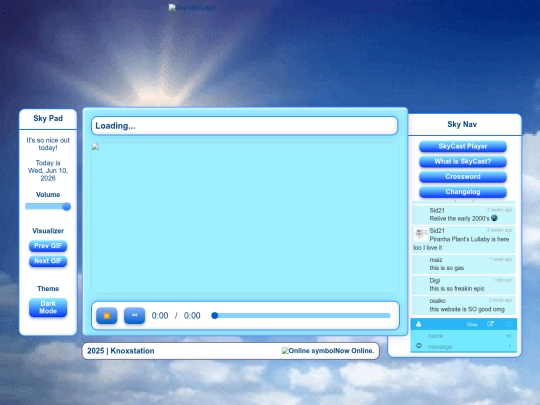This screenshot has height=405, width=540.
Task: Click "this is so freakin epic" message
Action: (457, 289)
